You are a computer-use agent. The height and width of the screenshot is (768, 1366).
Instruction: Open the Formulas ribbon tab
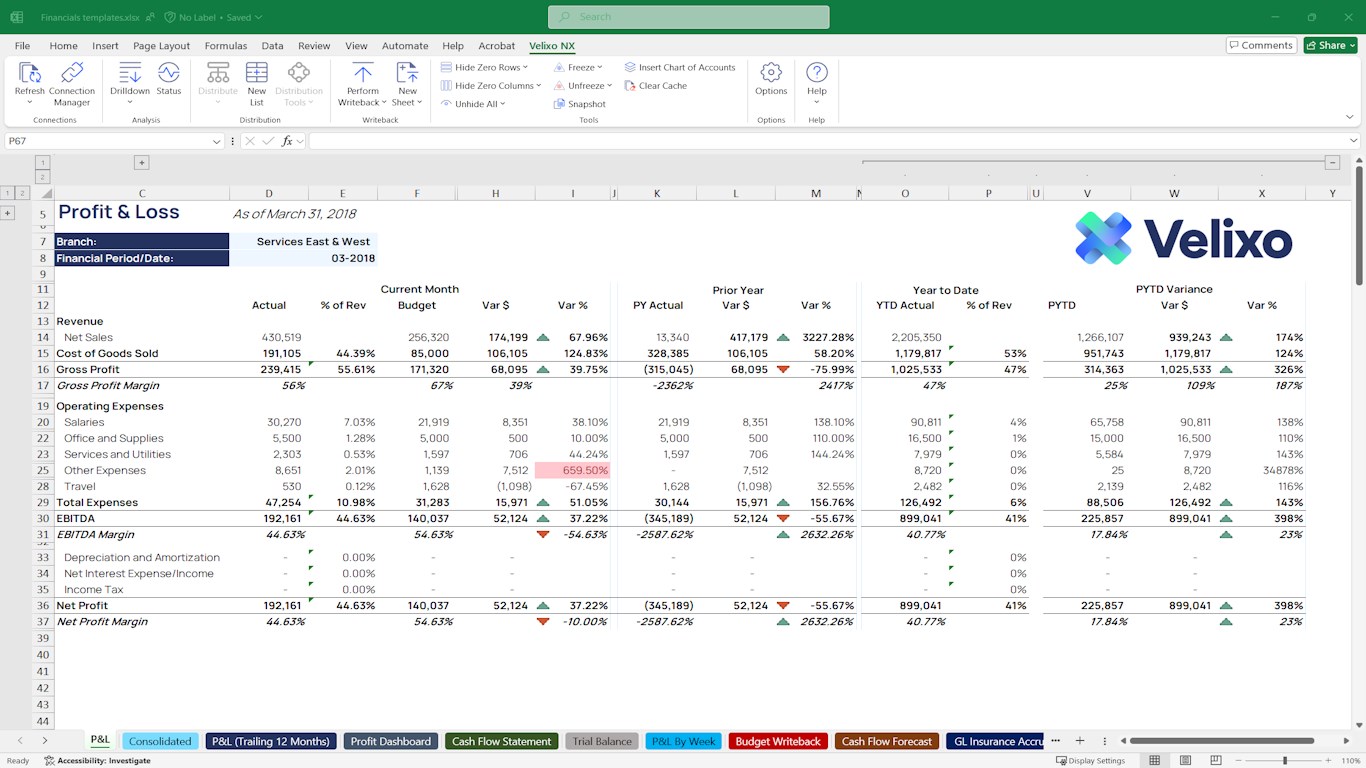(225, 46)
